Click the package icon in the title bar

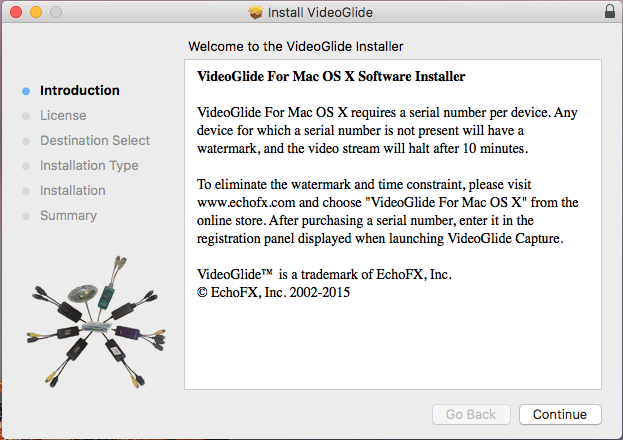point(255,12)
